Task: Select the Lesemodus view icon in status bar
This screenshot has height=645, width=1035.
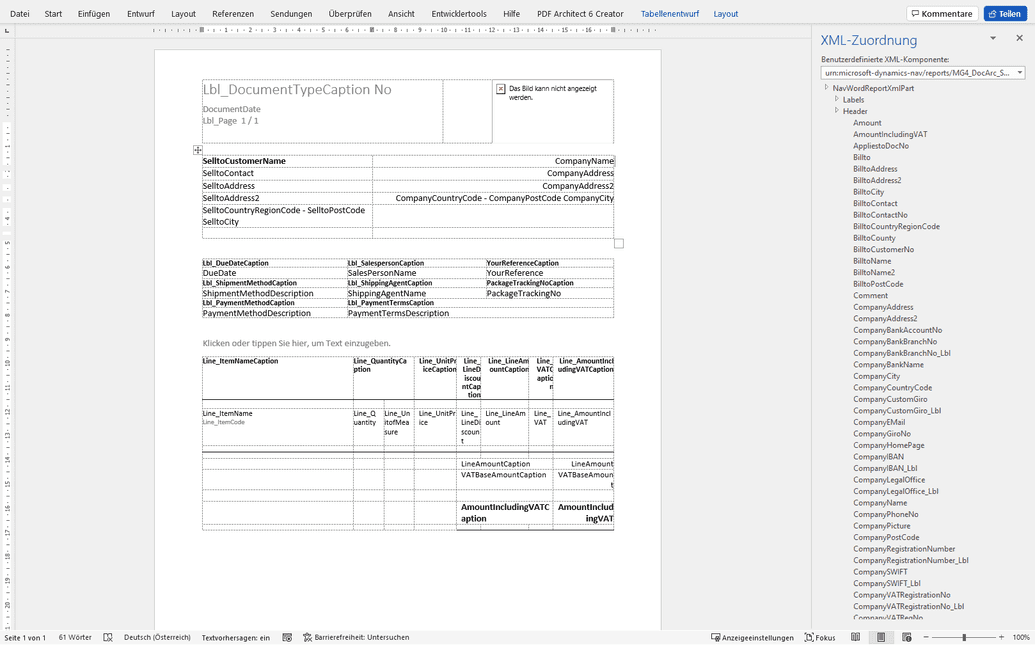Action: 856,637
